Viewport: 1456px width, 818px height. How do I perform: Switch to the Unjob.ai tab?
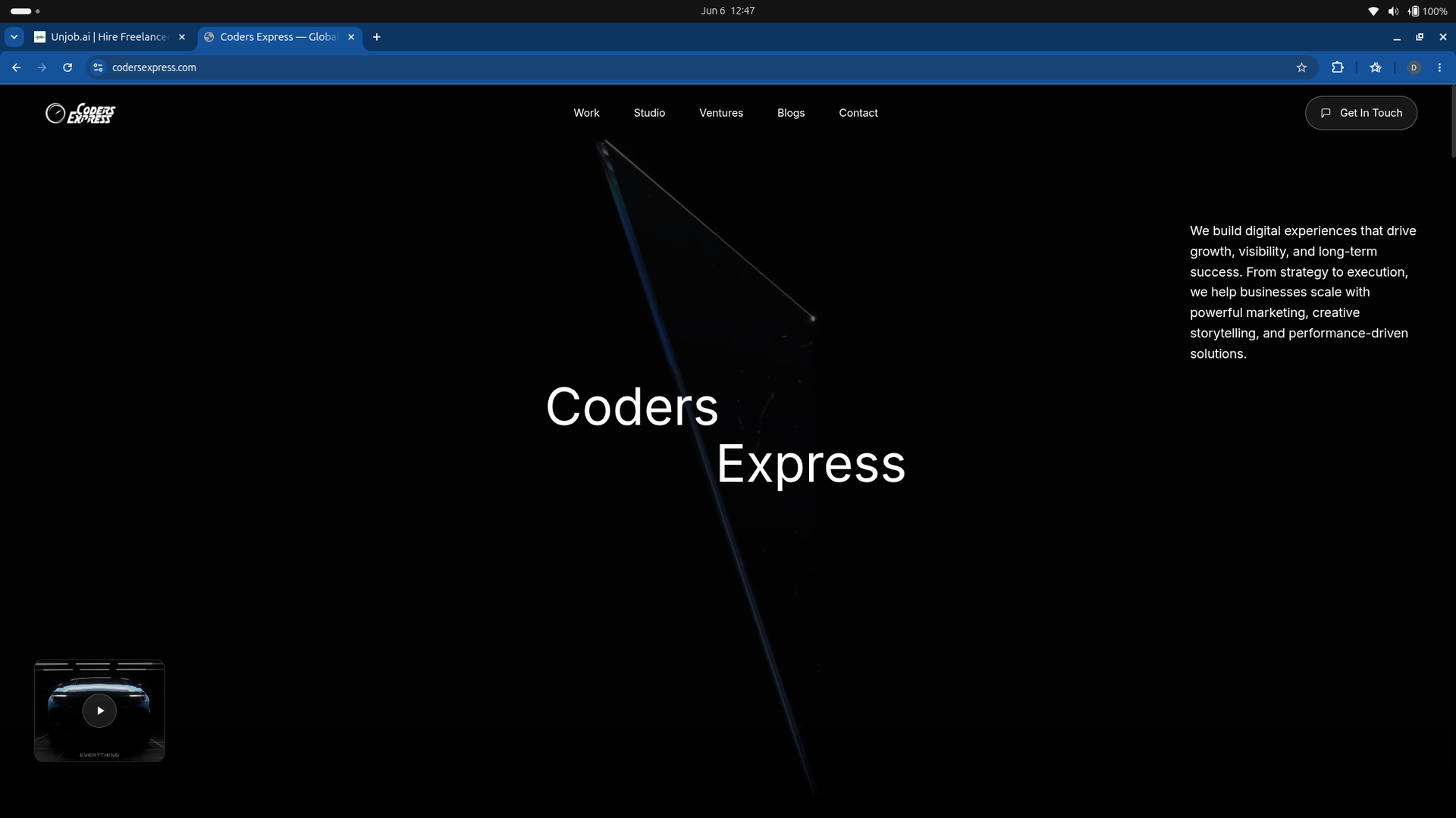click(x=110, y=36)
